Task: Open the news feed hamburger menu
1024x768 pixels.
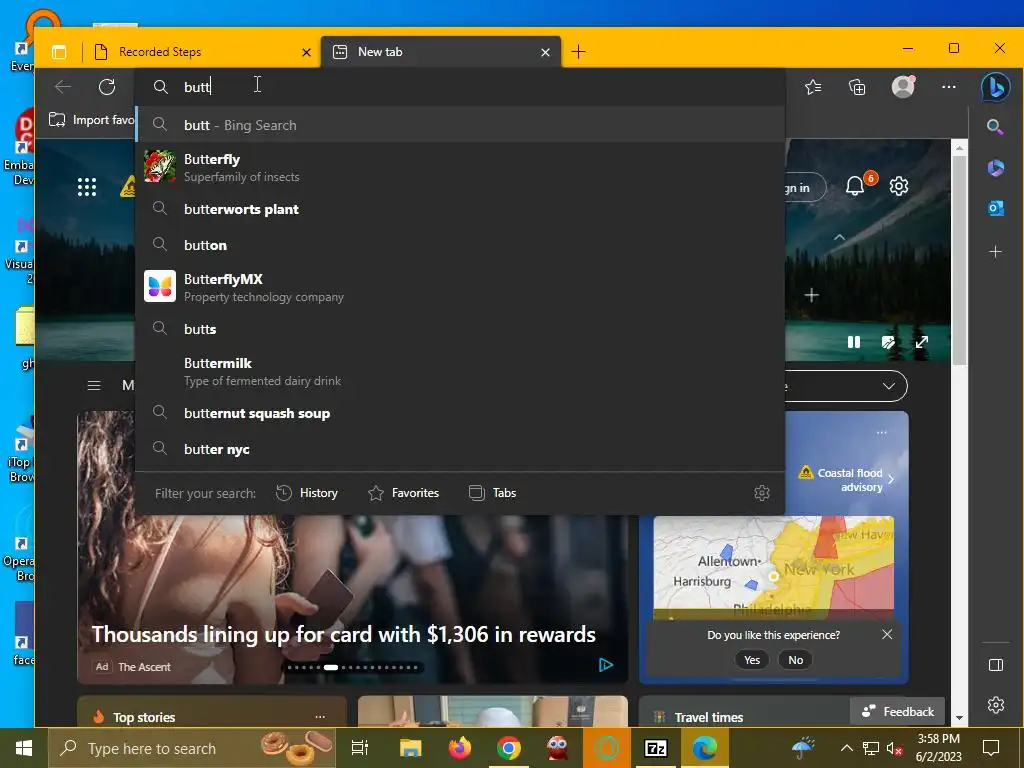Action: coord(94,385)
